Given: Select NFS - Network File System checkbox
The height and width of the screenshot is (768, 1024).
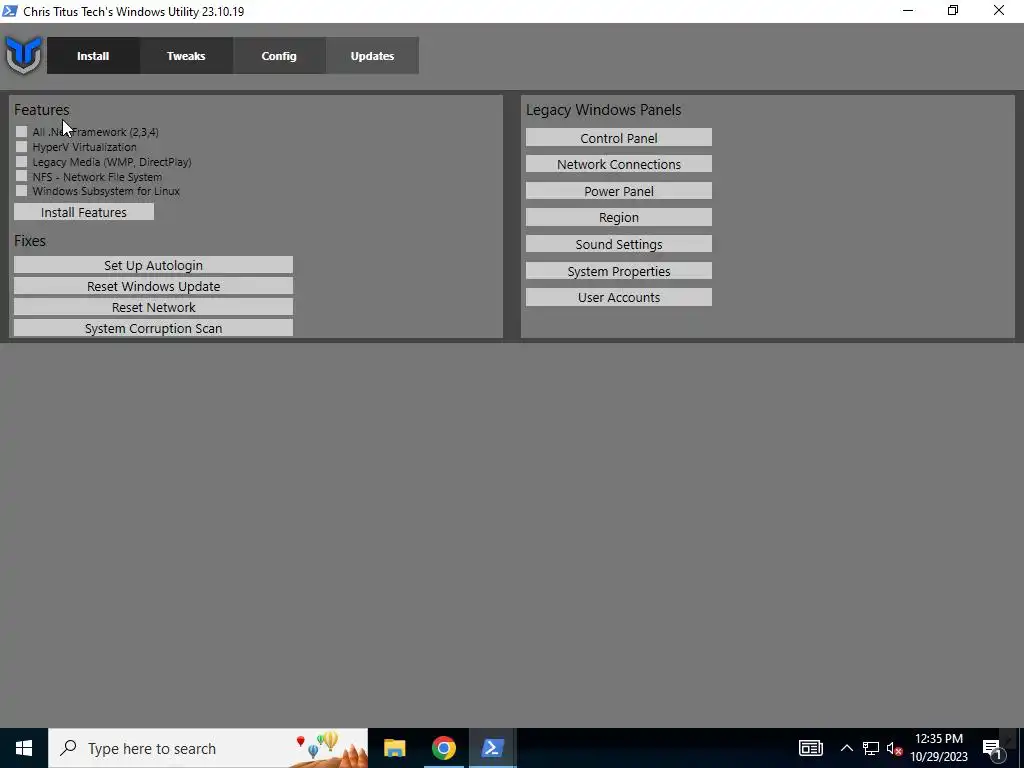Looking at the screenshot, I should [22, 176].
